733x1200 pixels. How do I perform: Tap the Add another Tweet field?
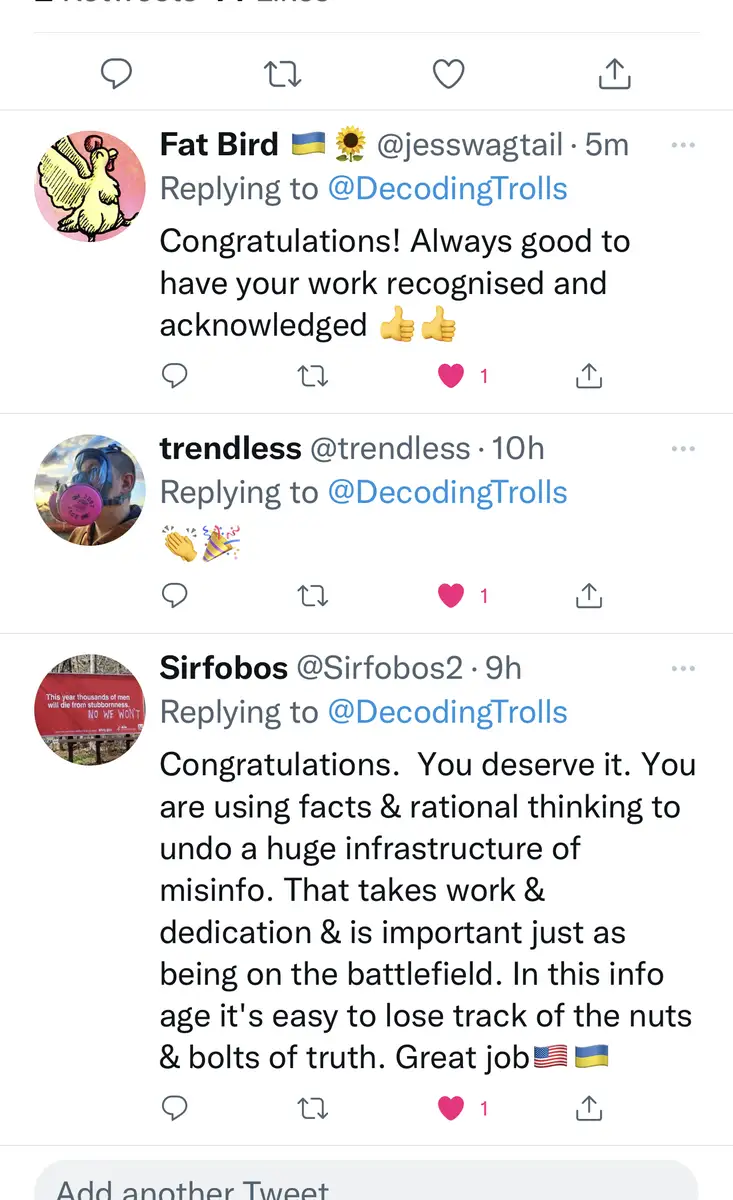[366, 1187]
